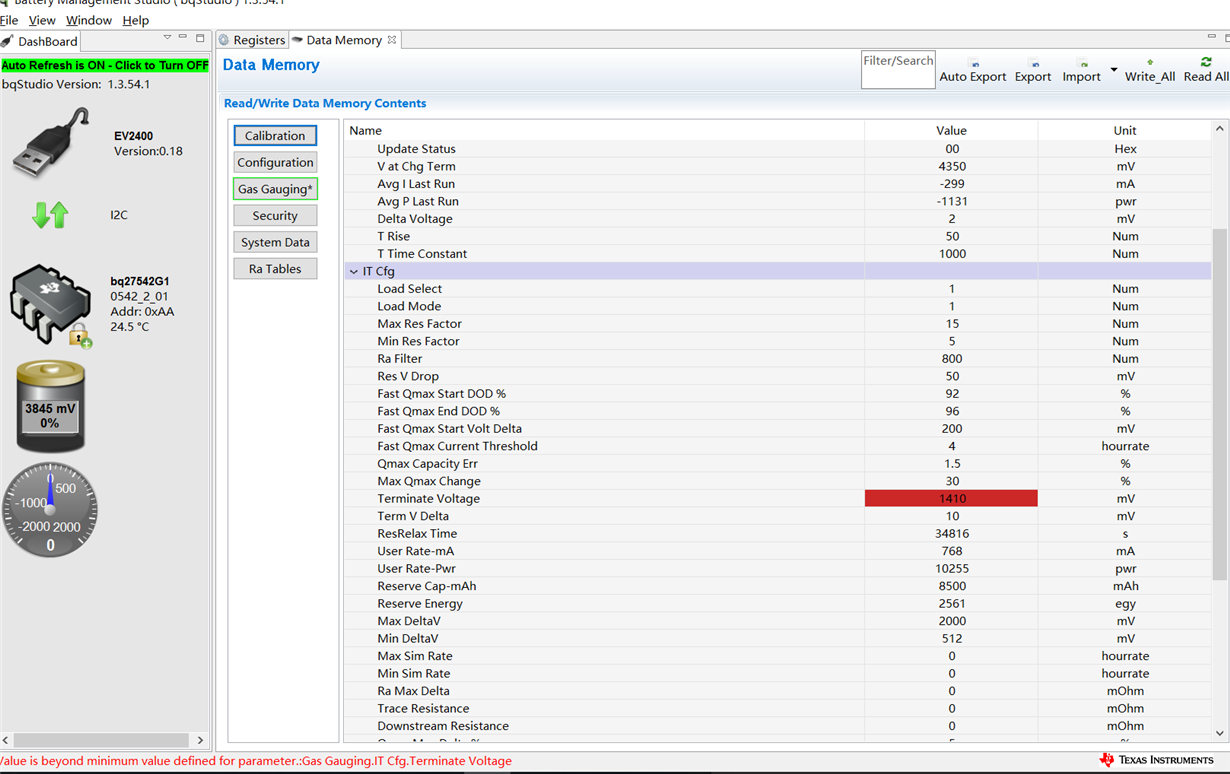Click Fast Qmax End DOD % value 96

(x=951, y=411)
